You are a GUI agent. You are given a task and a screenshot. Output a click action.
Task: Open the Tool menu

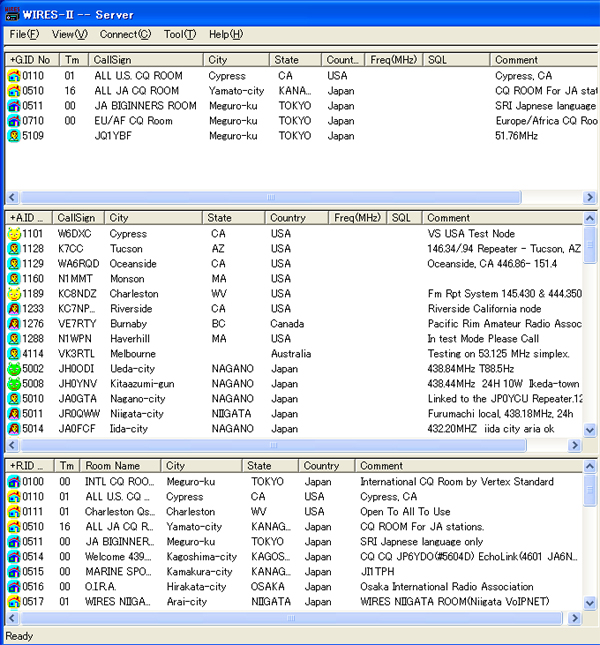pyautogui.click(x=180, y=34)
